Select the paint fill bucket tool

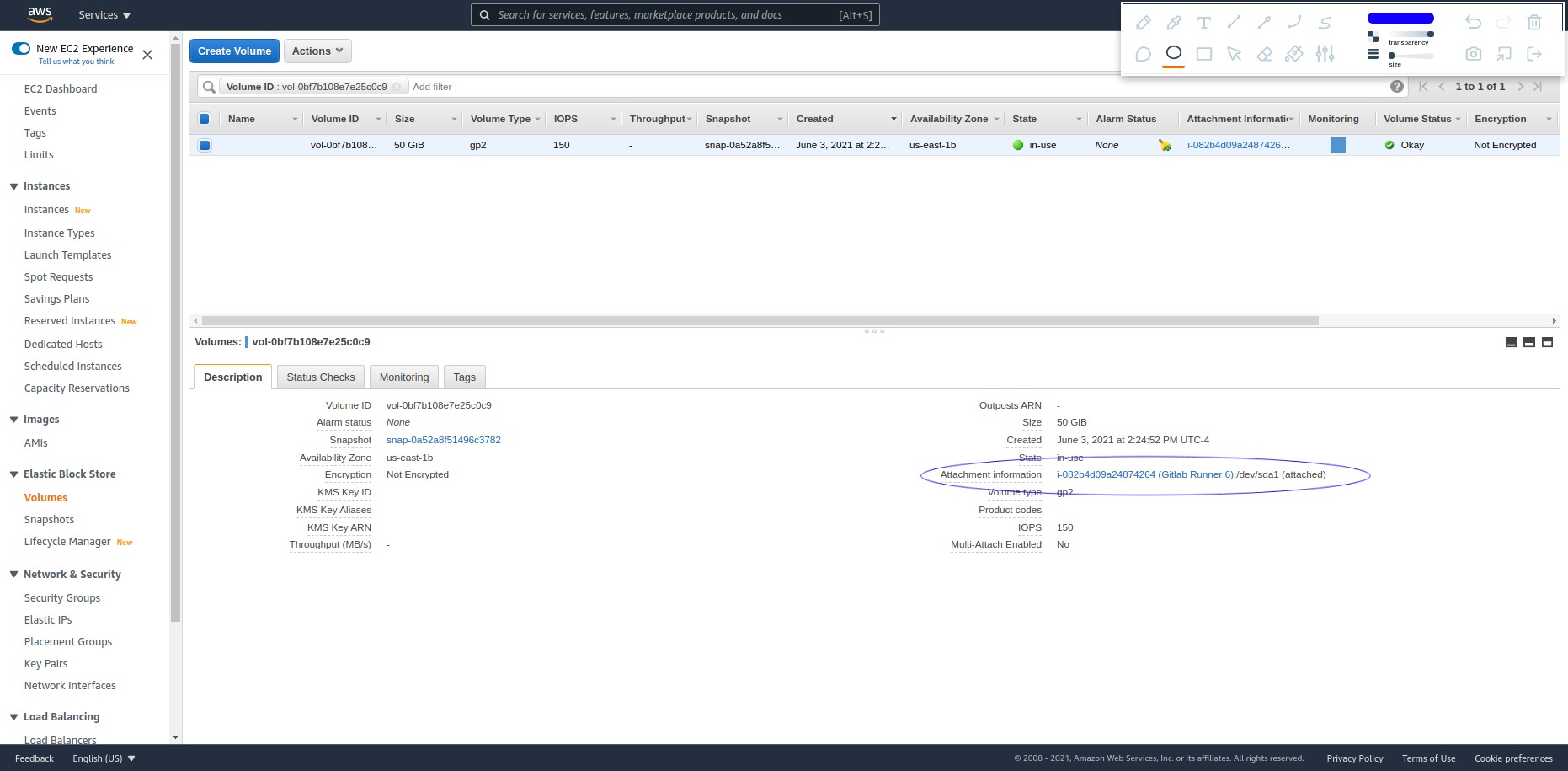point(1294,54)
